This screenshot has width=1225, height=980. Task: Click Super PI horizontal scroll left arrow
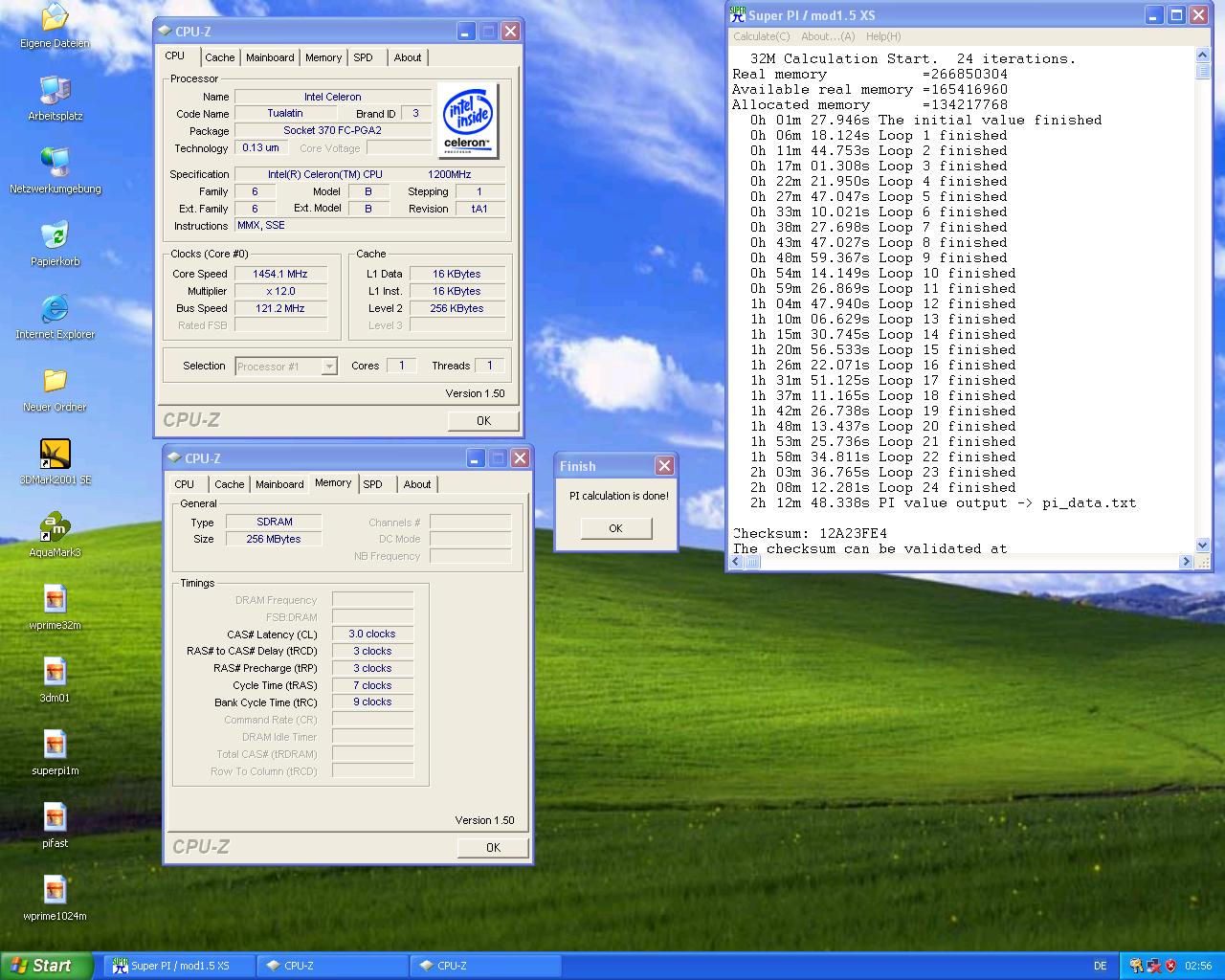737,562
